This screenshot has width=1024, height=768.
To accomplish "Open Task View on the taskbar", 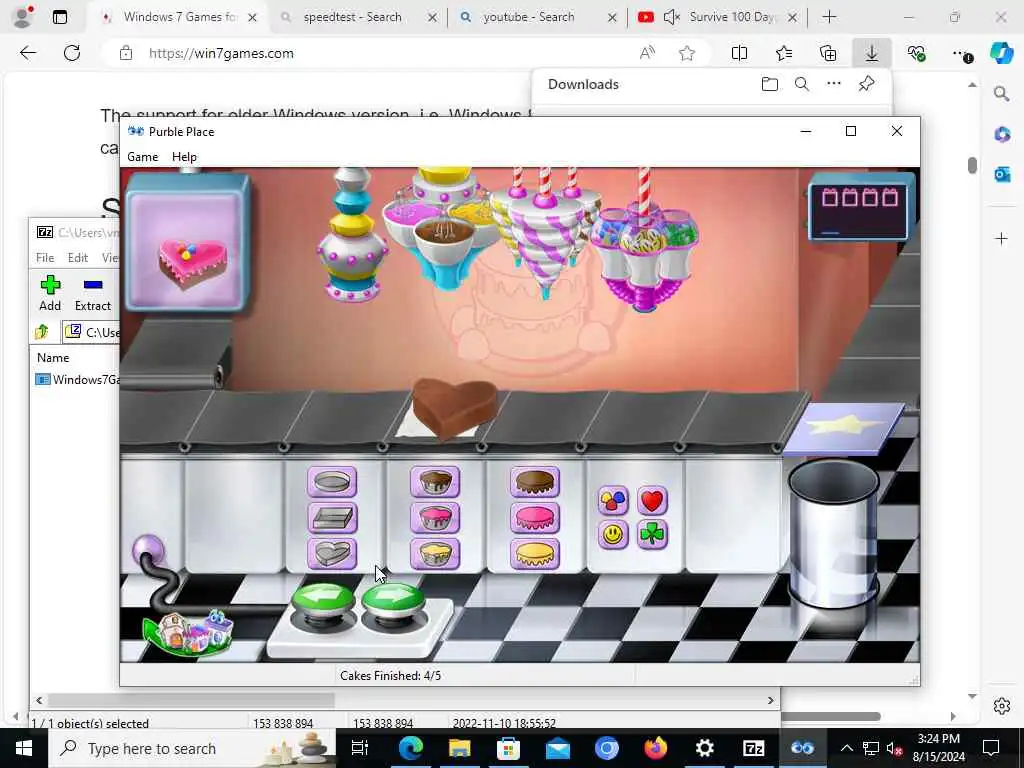I will (x=360, y=748).
